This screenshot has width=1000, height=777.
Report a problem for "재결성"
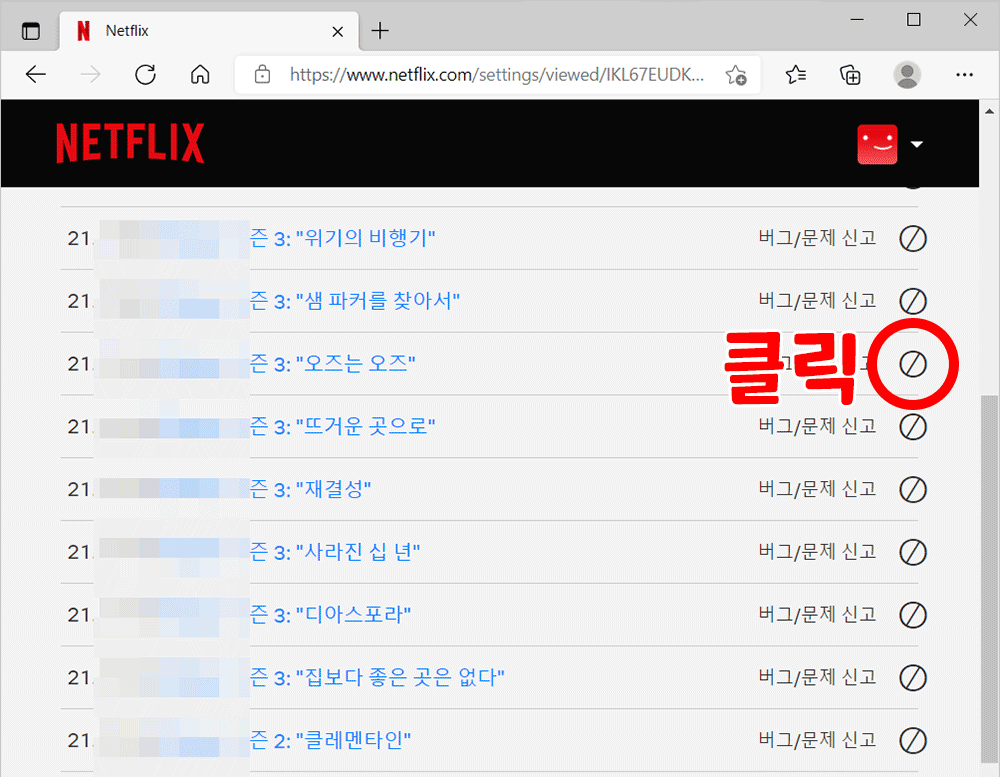pos(817,489)
